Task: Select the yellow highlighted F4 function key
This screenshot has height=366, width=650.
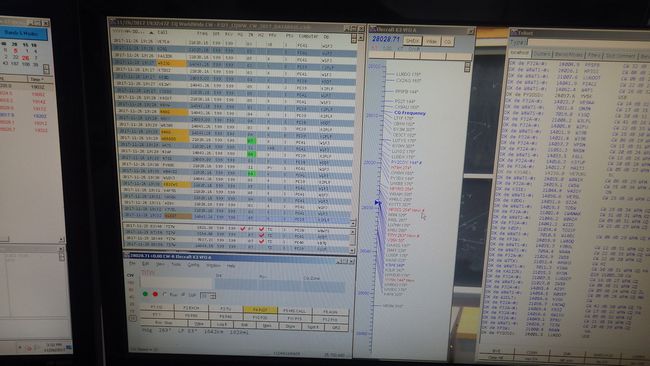Action: (x=260, y=310)
